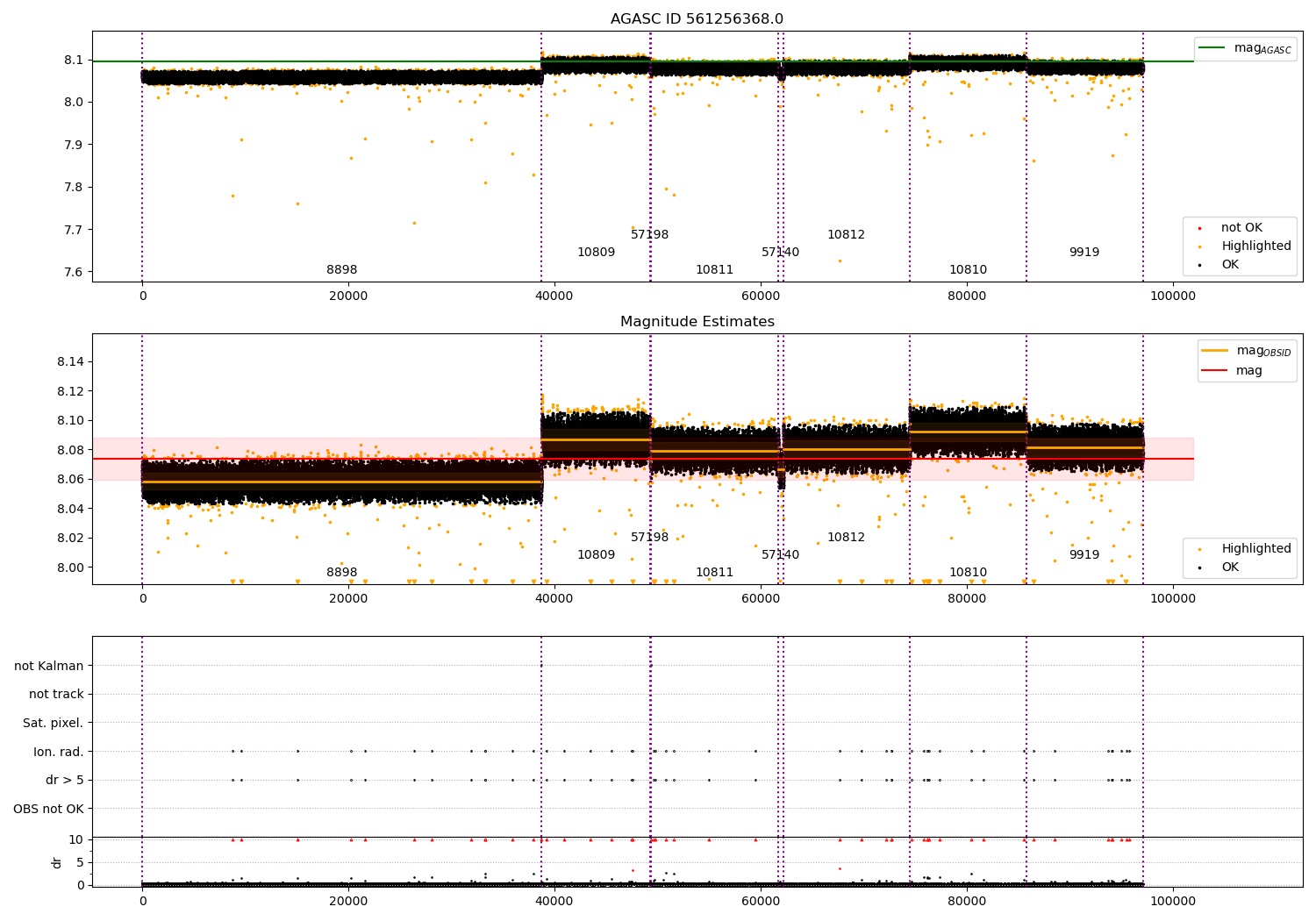Click obsid label '10811' in the top plot
Image resolution: width=1316 pixels, height=921 pixels.
click(715, 270)
